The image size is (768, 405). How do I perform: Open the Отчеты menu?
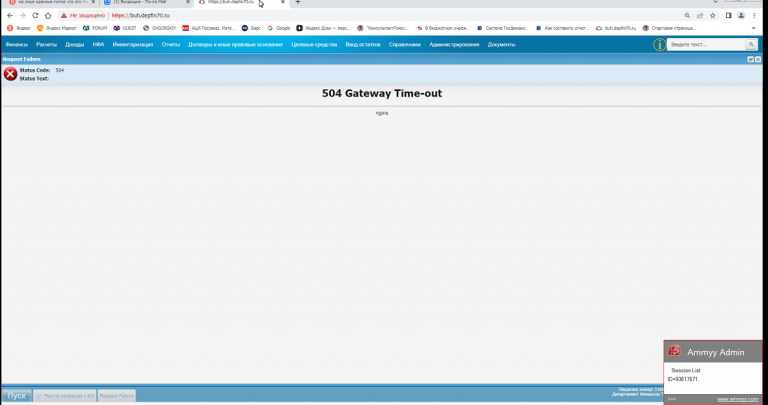coord(171,45)
